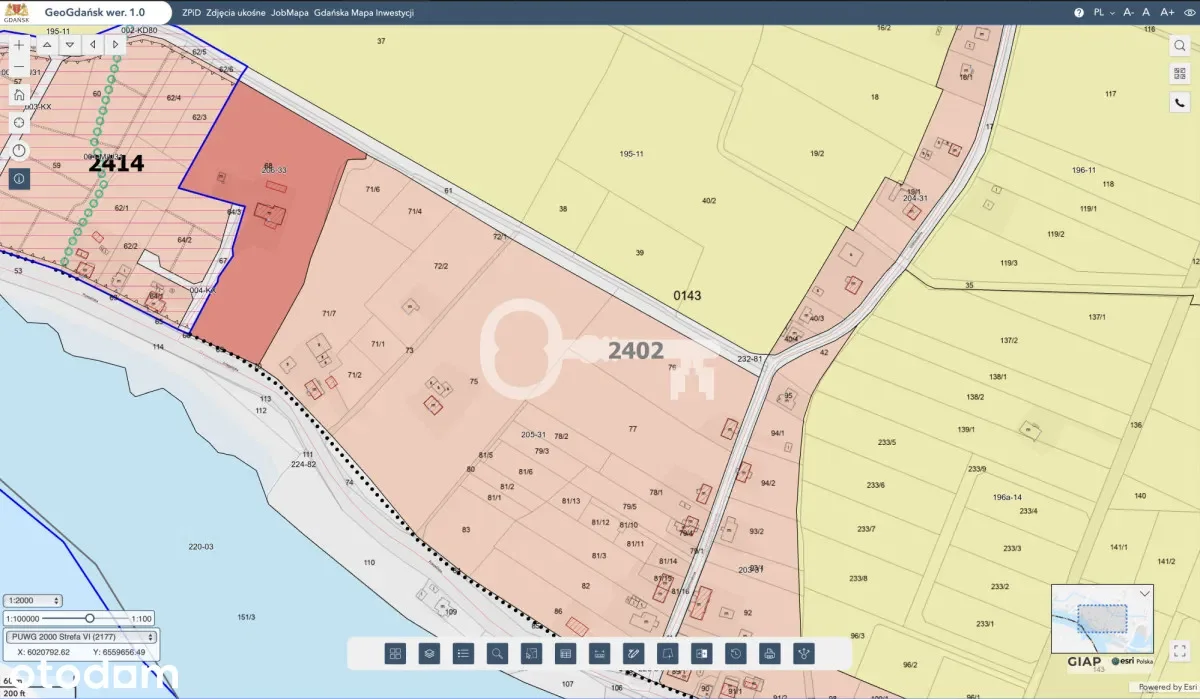Click the phone contact icon
Image resolution: width=1200 pixels, height=699 pixels.
tap(1180, 102)
